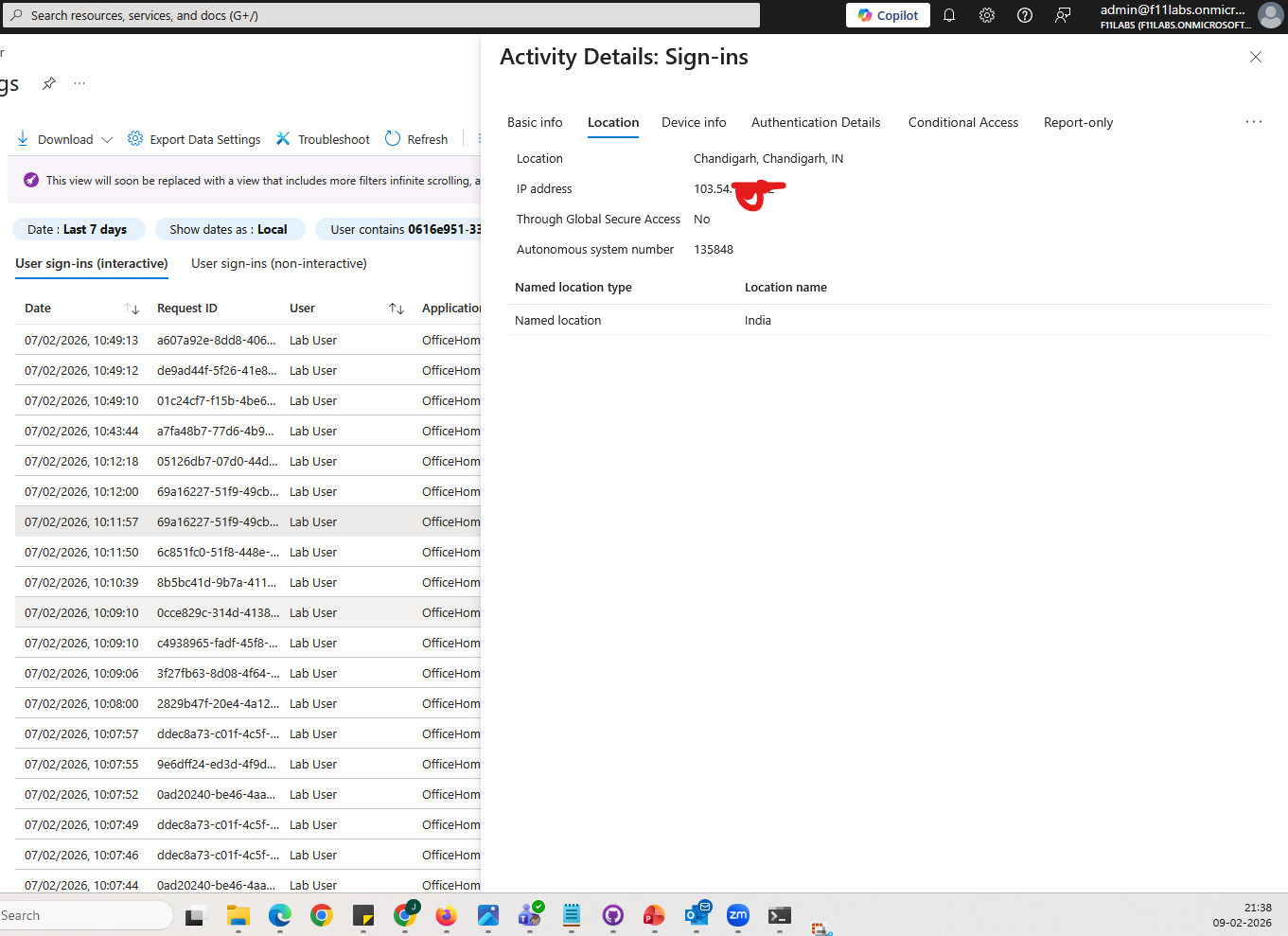Switch to User sign-ins (non-interactive) tab

click(278, 263)
